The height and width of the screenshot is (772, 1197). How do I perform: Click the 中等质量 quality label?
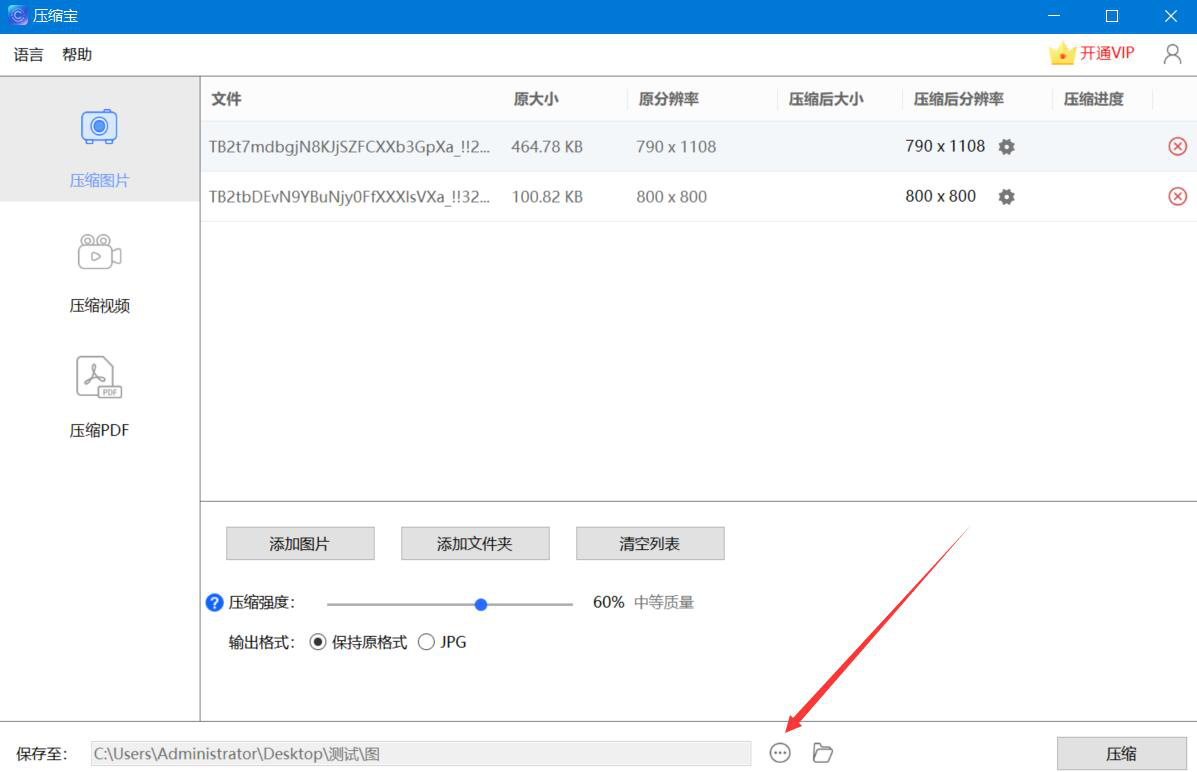coord(663,602)
